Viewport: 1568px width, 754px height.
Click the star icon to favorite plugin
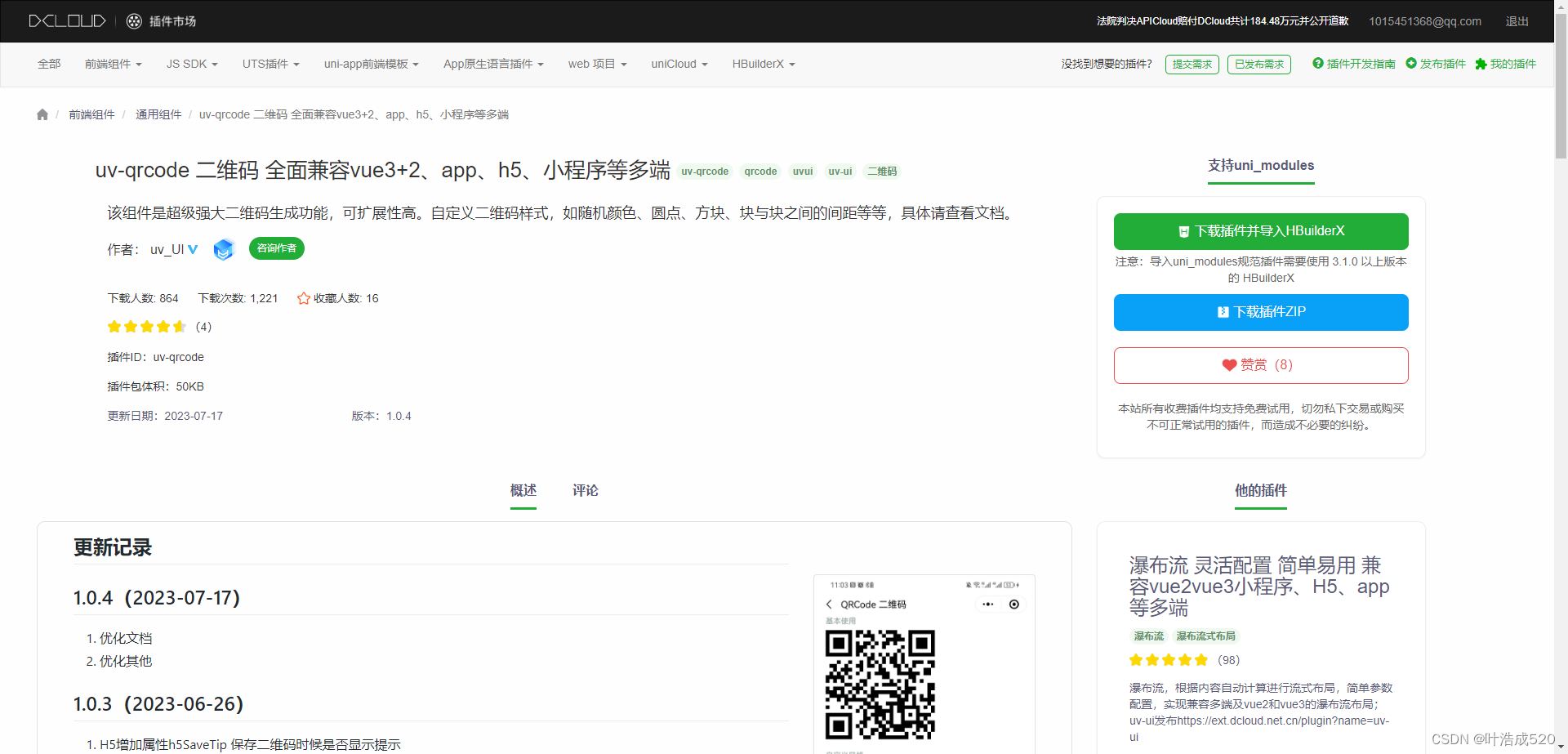(304, 298)
